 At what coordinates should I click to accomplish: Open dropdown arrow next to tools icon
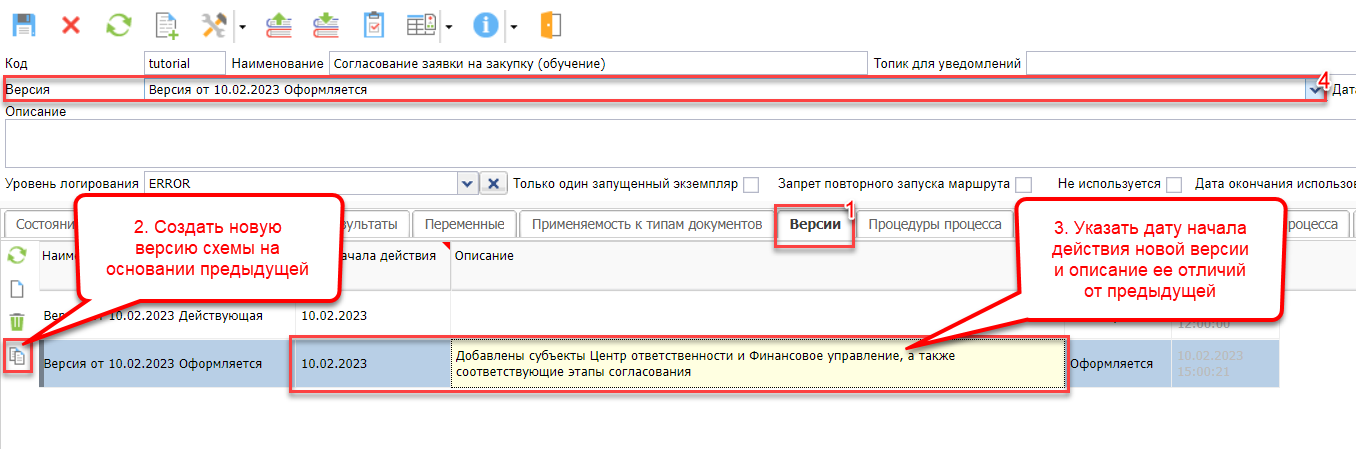point(241,26)
